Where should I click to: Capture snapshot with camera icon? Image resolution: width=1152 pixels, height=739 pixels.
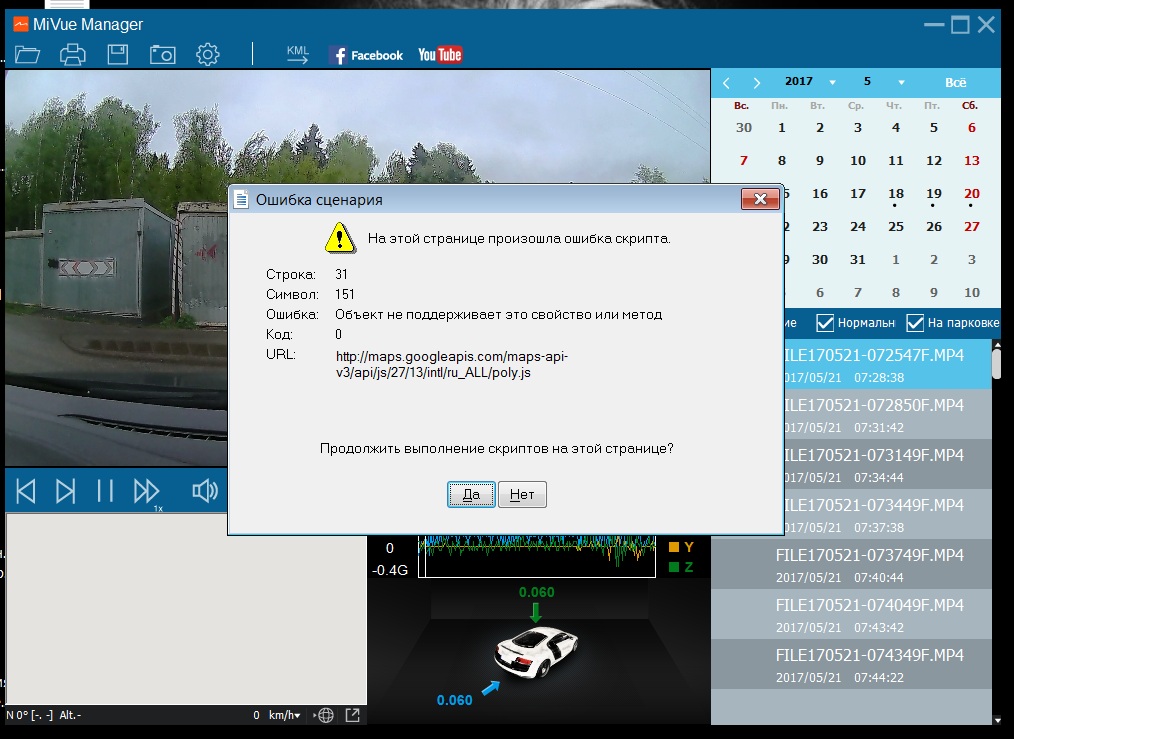[x=162, y=55]
